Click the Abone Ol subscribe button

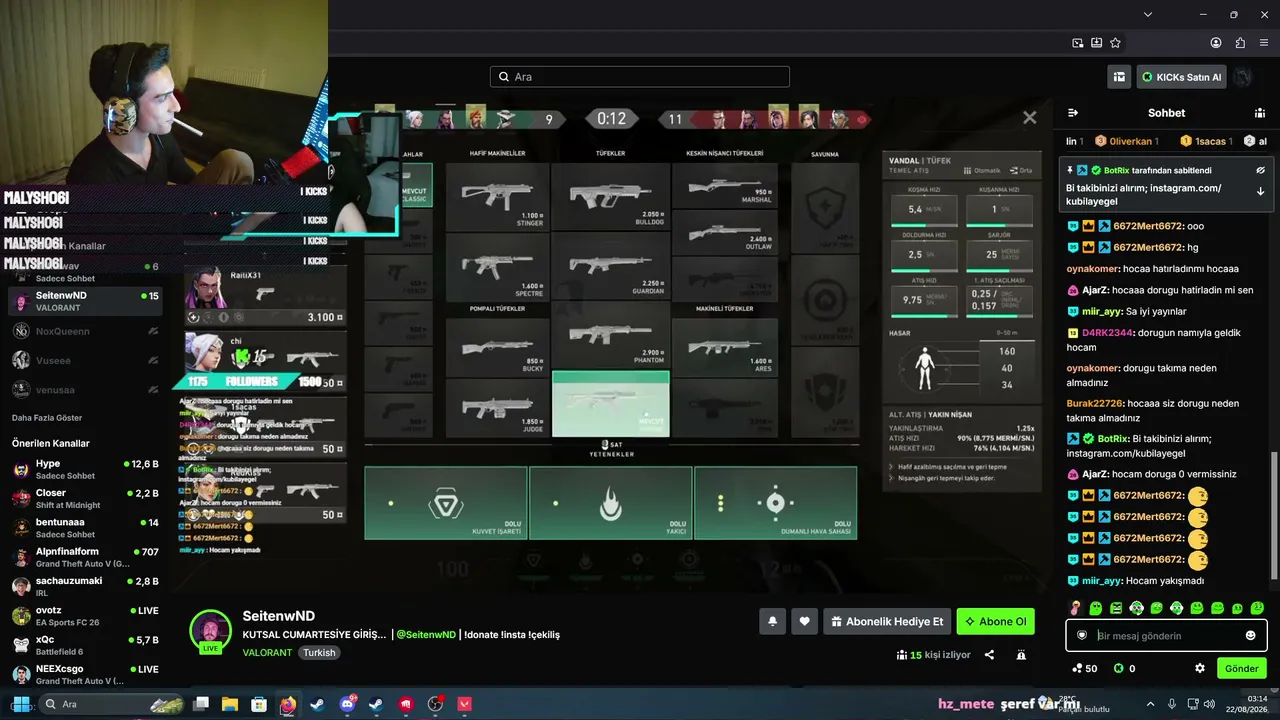[x=995, y=621]
